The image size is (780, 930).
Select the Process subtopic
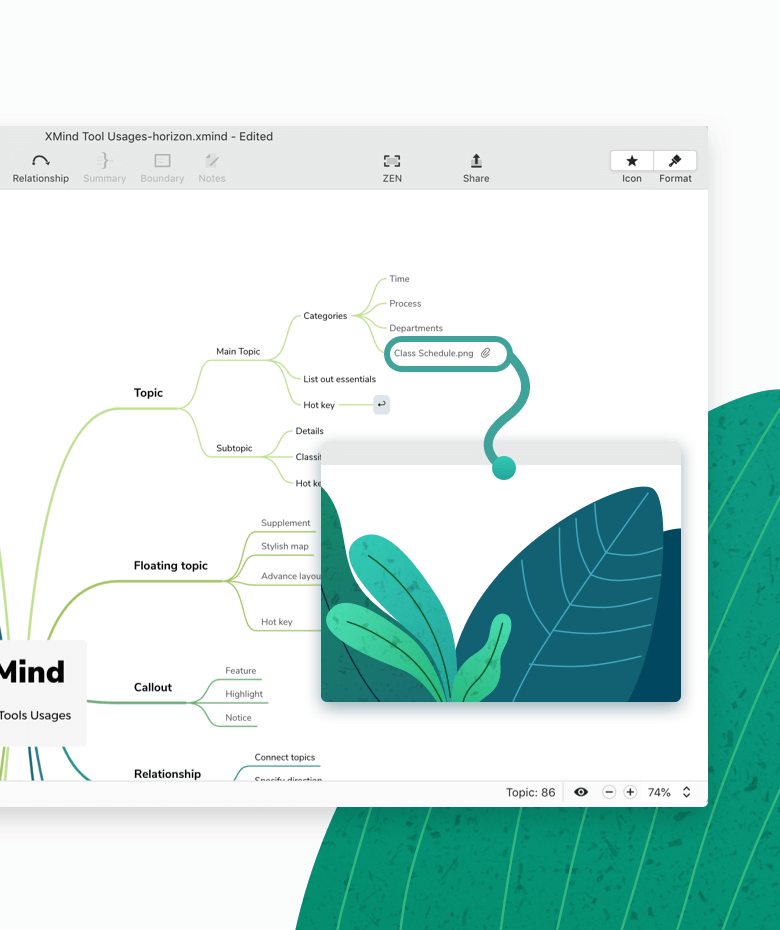tap(405, 303)
